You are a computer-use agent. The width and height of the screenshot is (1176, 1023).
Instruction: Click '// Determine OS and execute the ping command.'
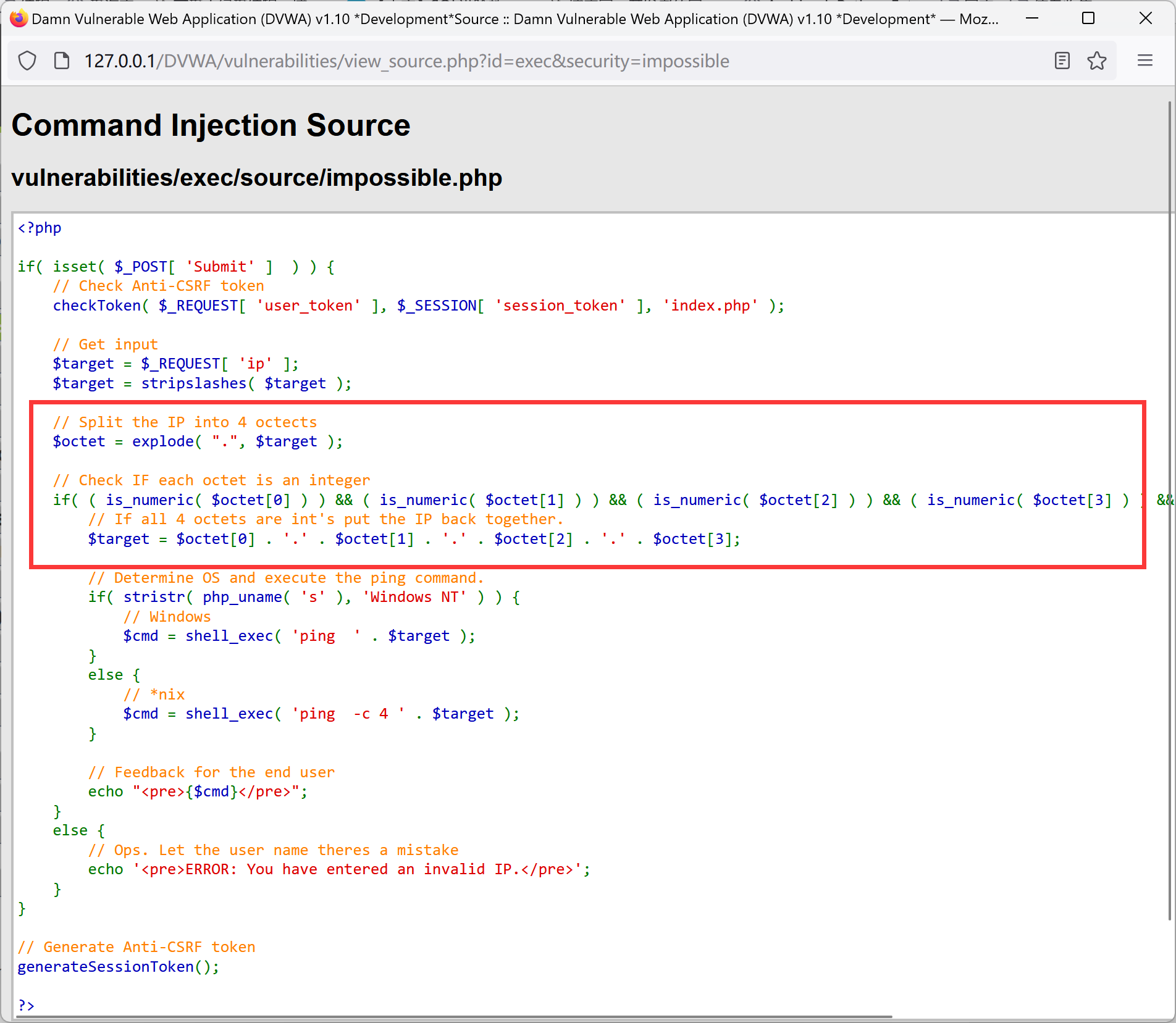pos(286,578)
